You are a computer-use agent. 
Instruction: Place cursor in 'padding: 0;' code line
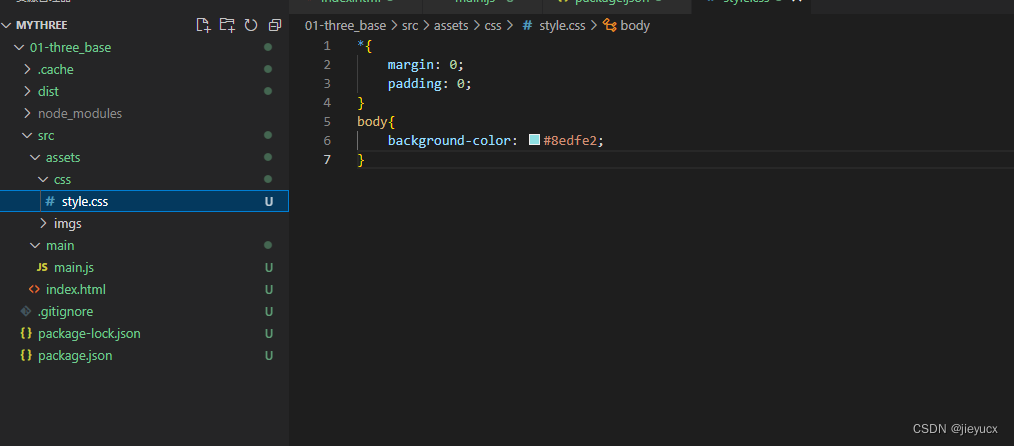pyautogui.click(x=429, y=83)
